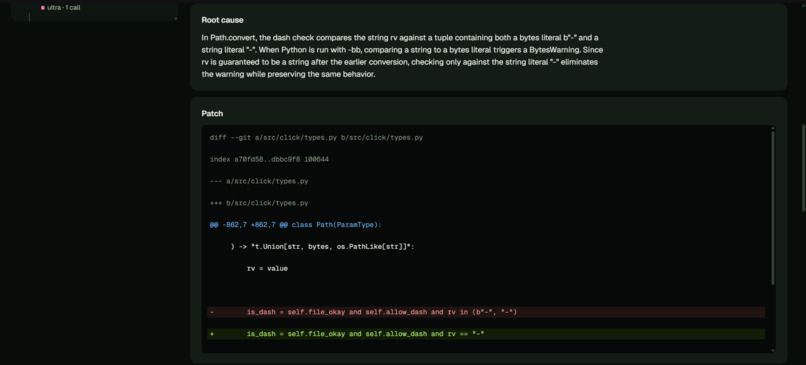The image size is (806, 365).
Task: Click the 'Patch' heading
Action: (x=212, y=113)
